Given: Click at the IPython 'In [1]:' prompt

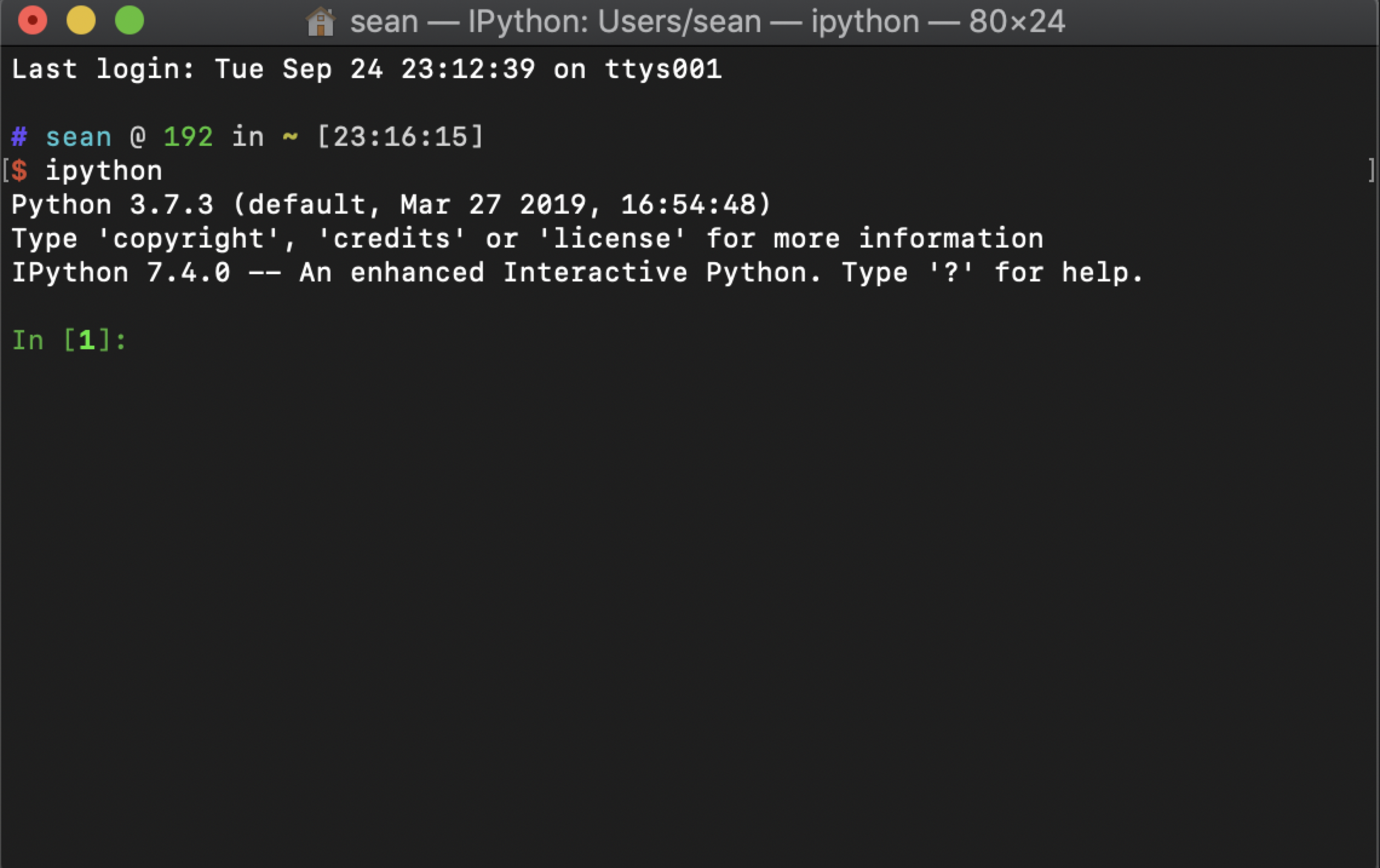Looking at the screenshot, I should tap(69, 340).
